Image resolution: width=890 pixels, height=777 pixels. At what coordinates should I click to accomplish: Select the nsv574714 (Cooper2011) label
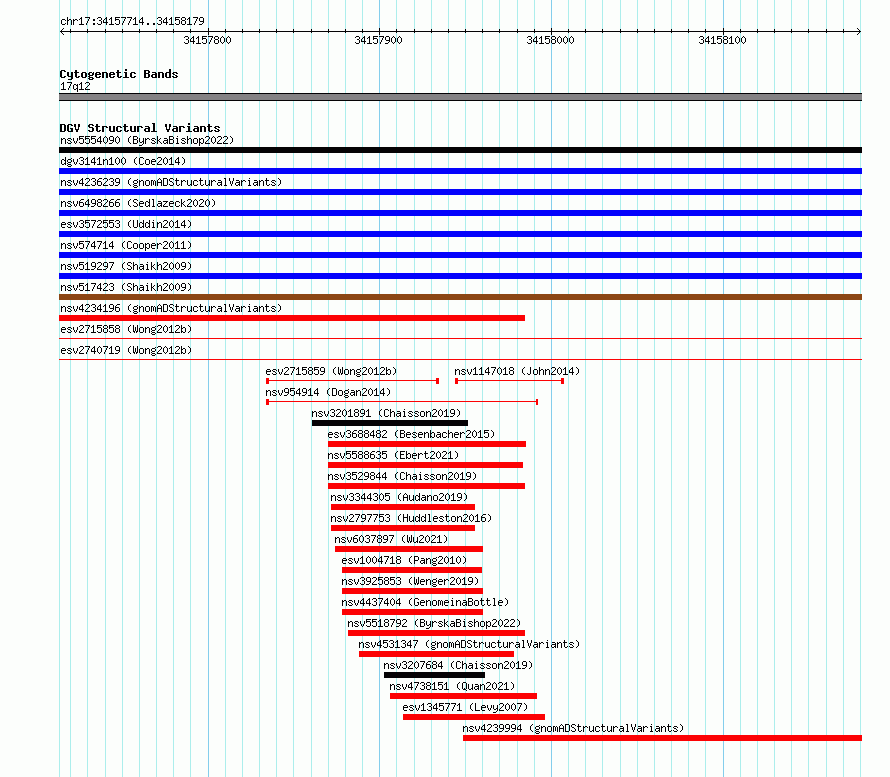[x=126, y=245]
